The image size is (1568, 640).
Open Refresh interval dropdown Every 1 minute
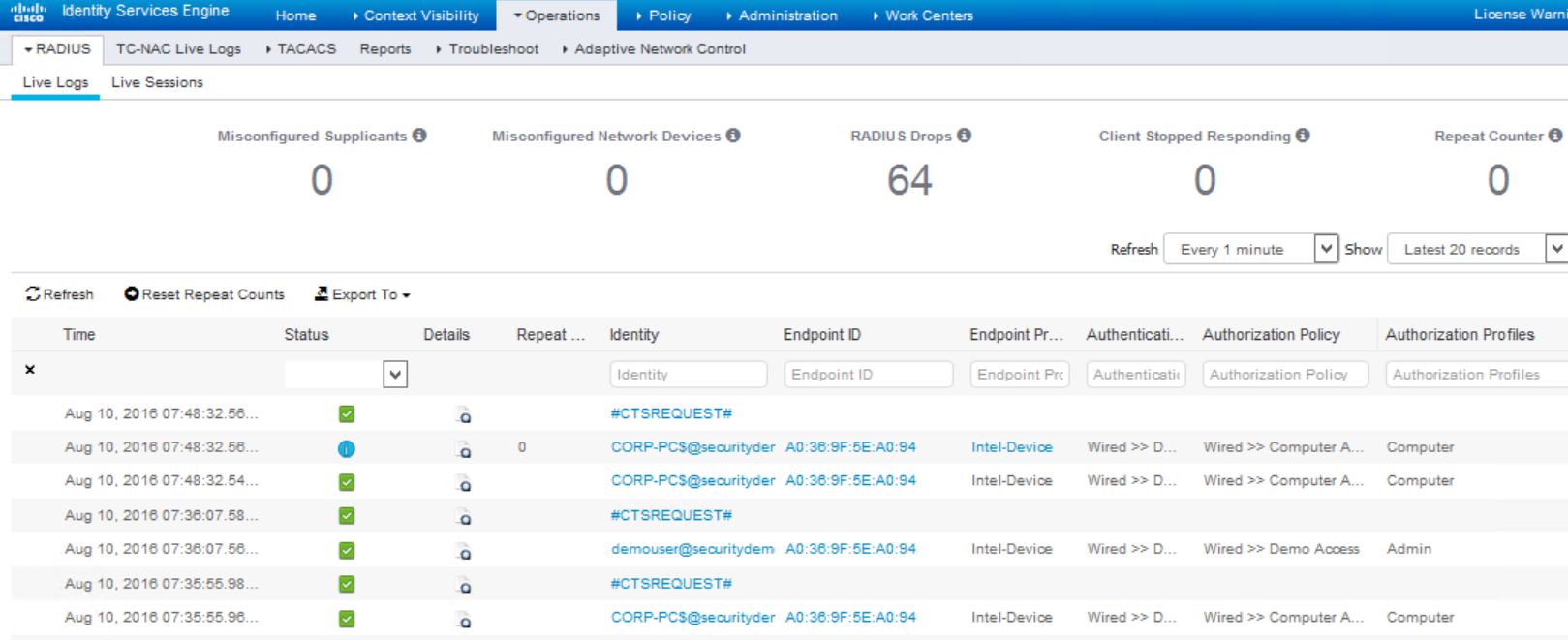1250,249
